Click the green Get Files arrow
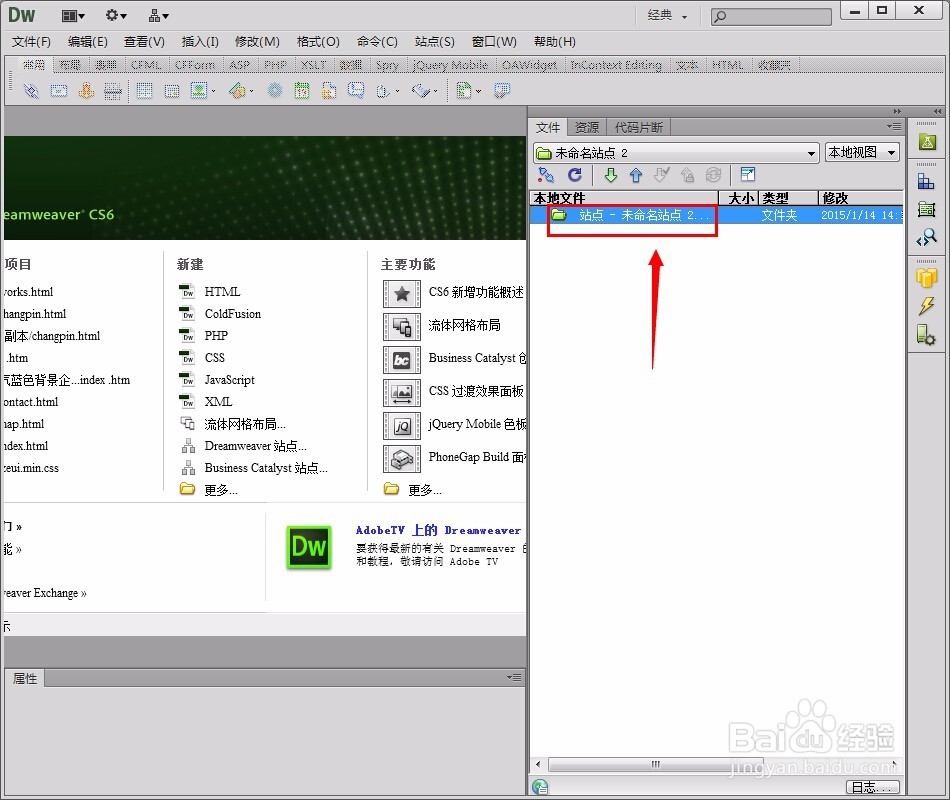Screen dimensions: 950x800 coord(611,175)
